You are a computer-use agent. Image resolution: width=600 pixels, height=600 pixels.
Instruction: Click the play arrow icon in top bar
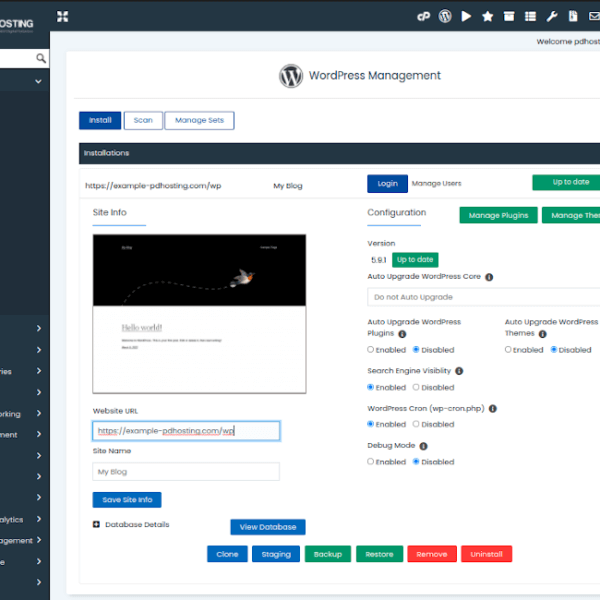466,16
